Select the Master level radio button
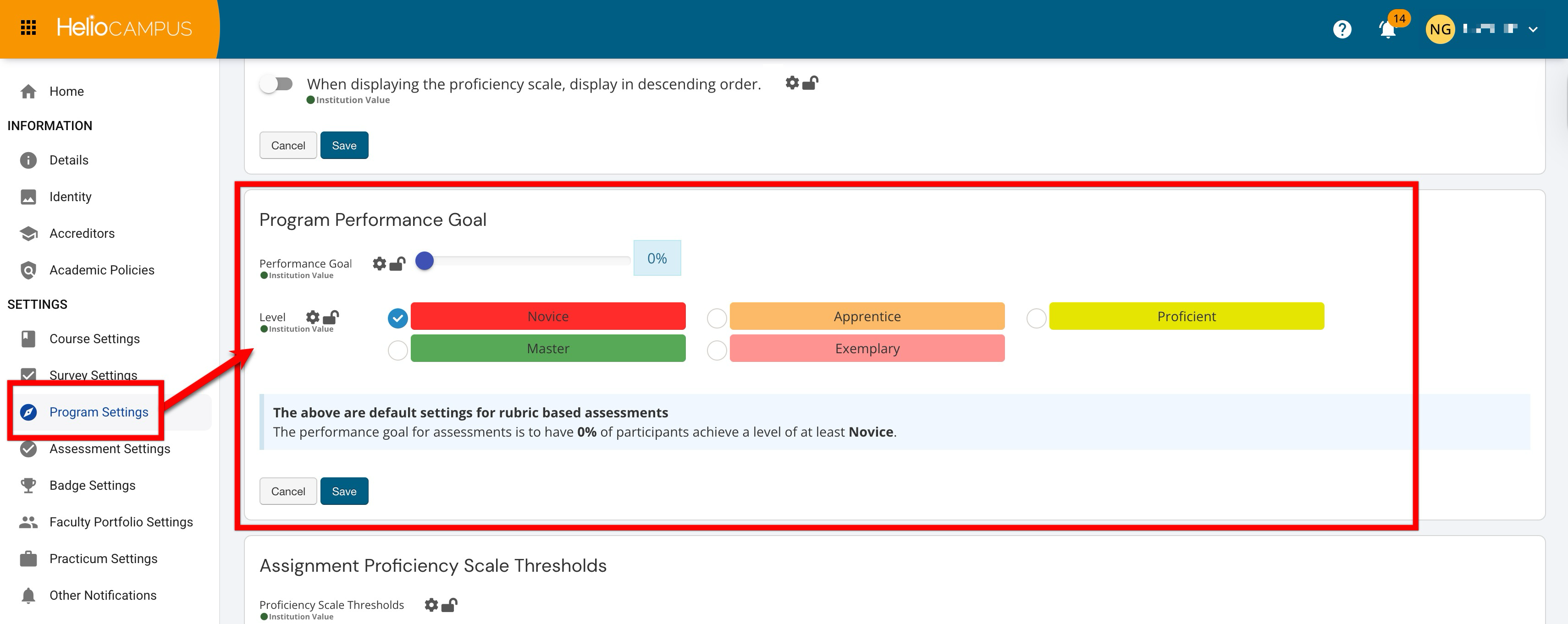This screenshot has height=624, width=1568. tap(398, 350)
